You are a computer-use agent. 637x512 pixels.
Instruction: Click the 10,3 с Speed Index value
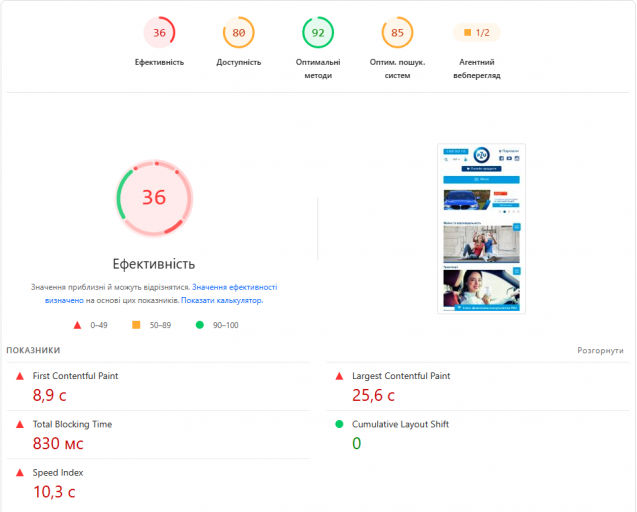pos(54,492)
